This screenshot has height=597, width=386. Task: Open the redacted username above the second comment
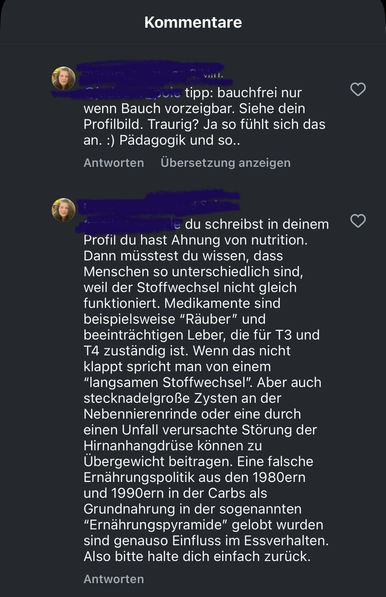(x=160, y=206)
